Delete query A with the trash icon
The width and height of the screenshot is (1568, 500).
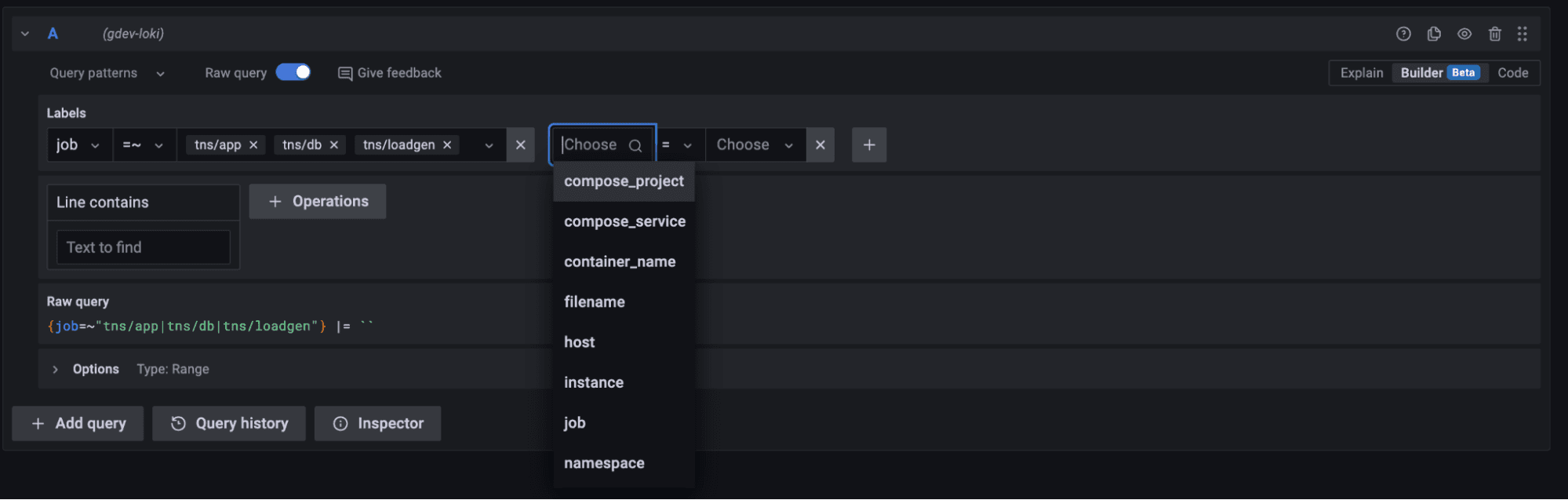click(1495, 34)
